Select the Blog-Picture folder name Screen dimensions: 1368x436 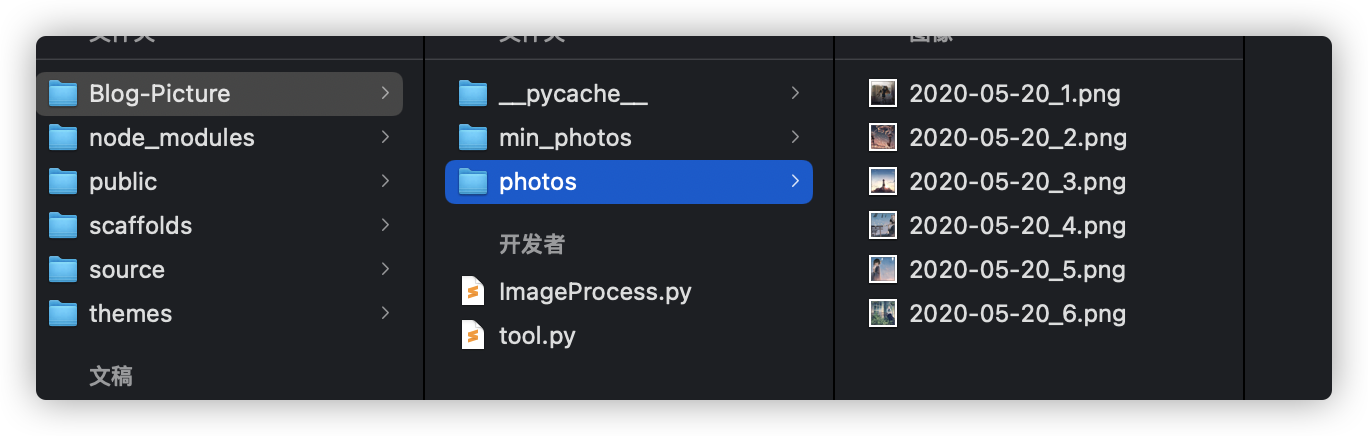(x=160, y=94)
